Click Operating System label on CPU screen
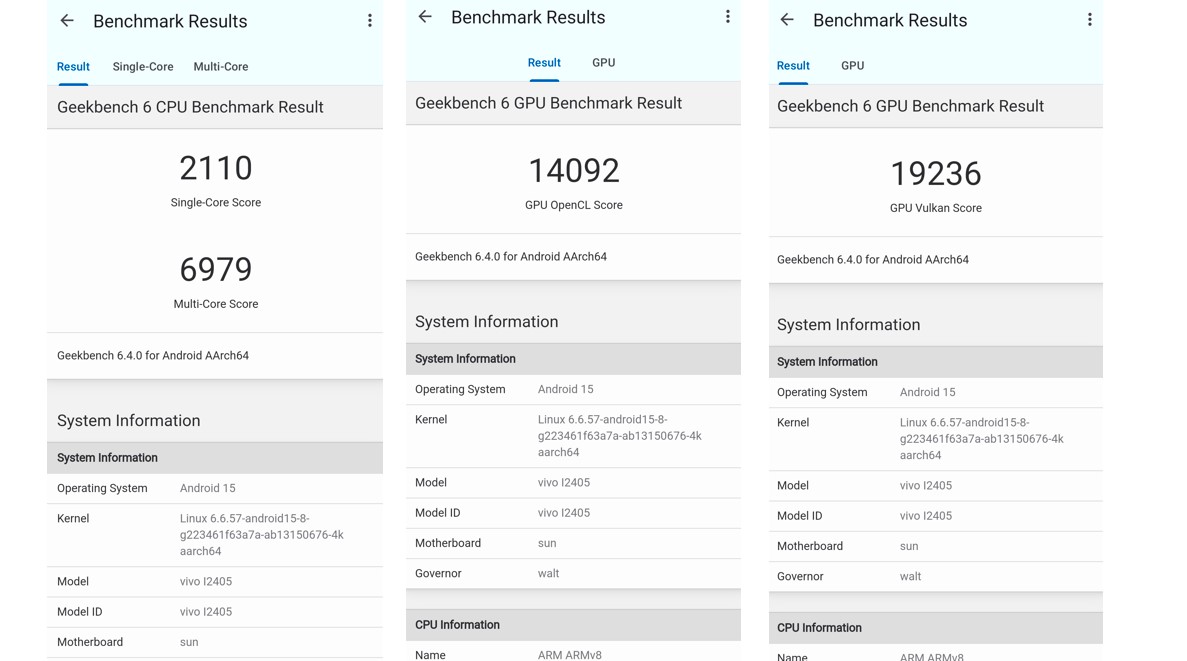The width and height of the screenshot is (1187, 661). 102,488
